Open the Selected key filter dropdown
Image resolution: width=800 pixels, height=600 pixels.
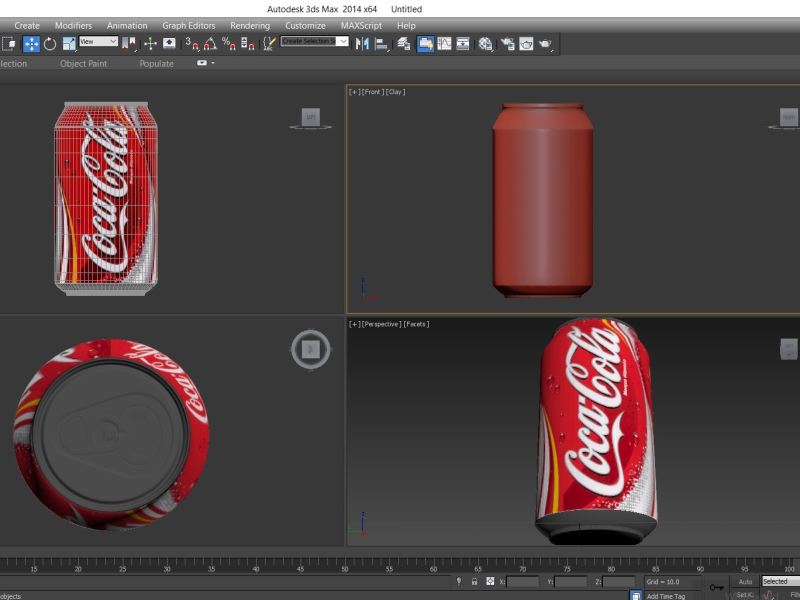point(779,581)
